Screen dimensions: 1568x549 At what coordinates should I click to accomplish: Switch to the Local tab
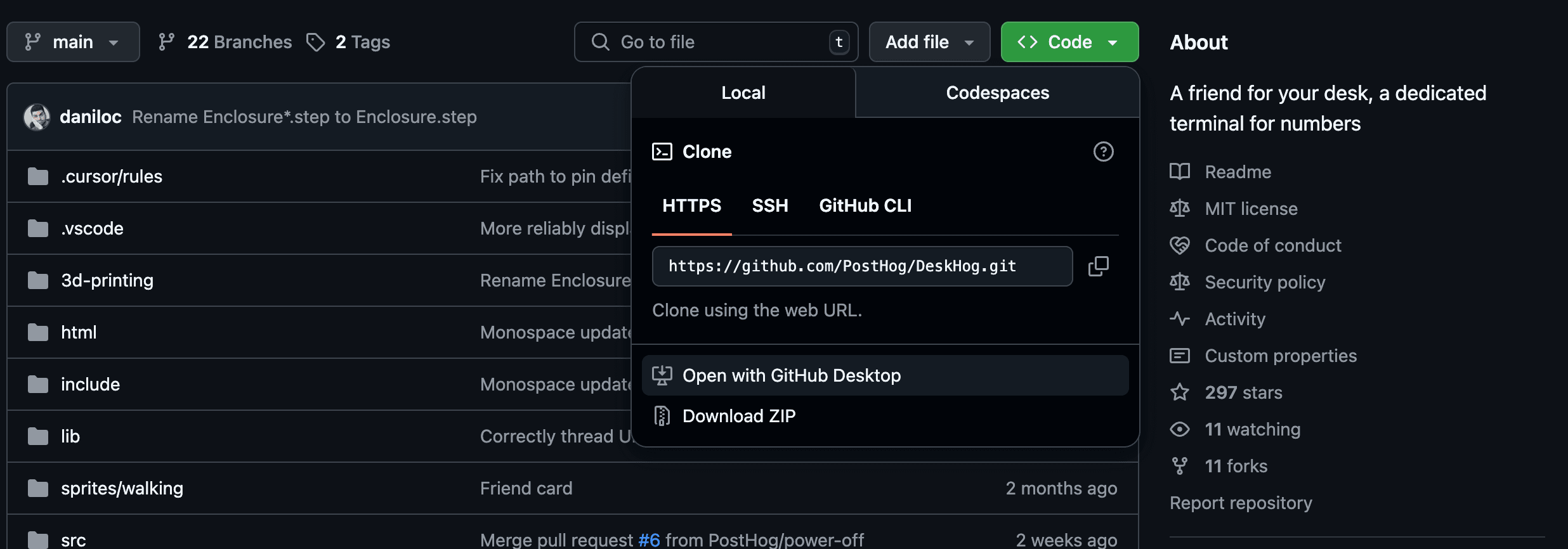tap(743, 93)
